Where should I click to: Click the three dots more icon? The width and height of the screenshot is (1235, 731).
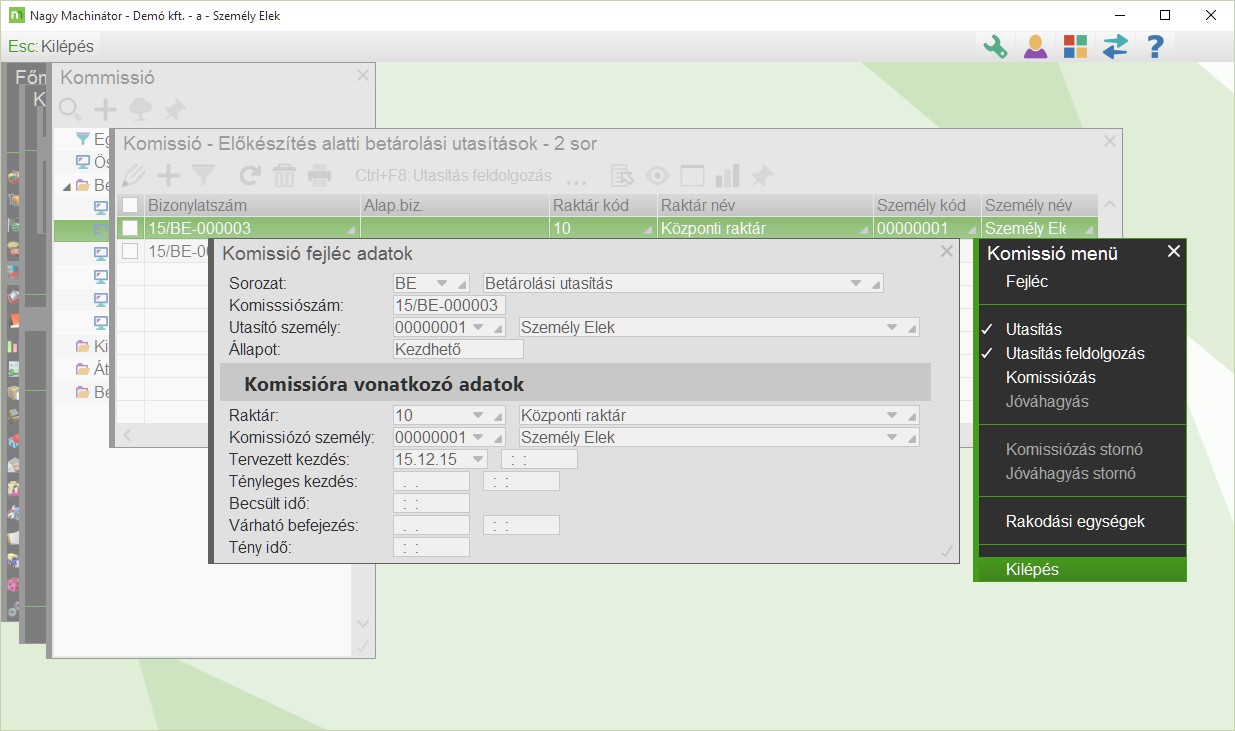point(576,180)
